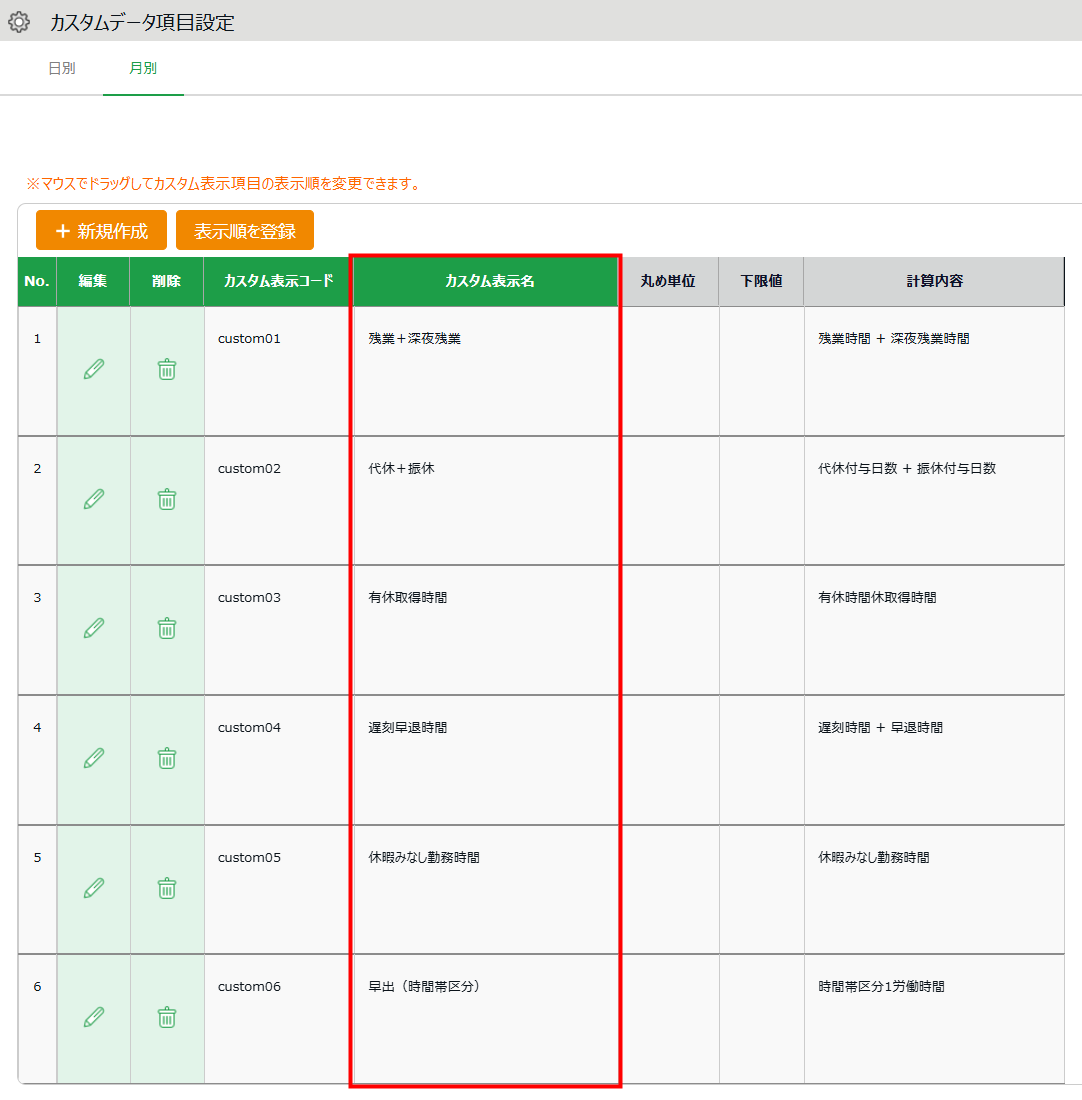Screen dimensions: 1082x1100
Task: Remove custom02 using the trash icon
Action: pyautogui.click(x=167, y=499)
